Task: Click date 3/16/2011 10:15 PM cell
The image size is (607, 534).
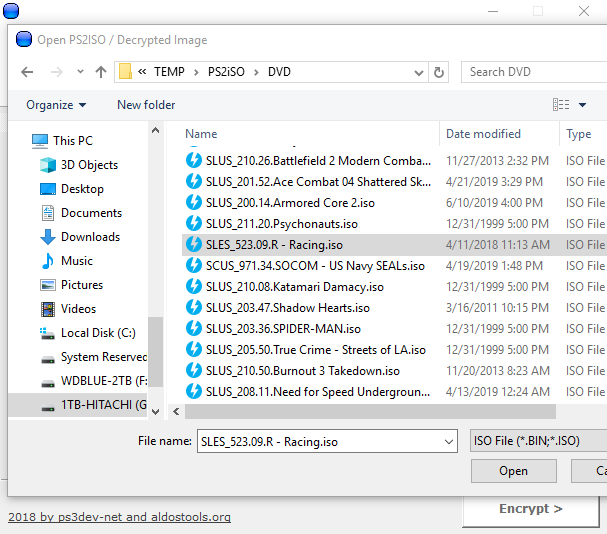Action: point(497,308)
